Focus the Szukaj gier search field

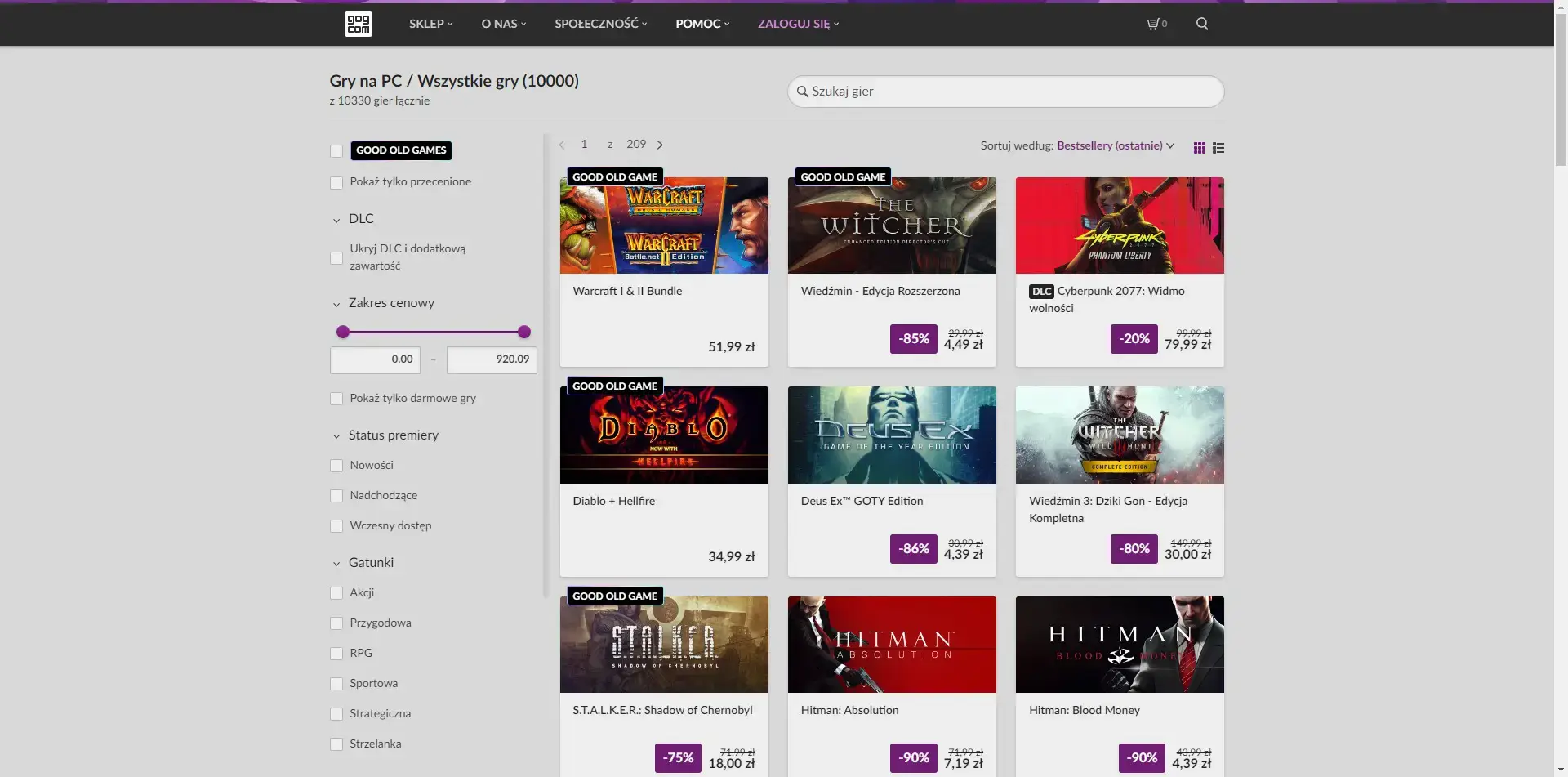(1005, 92)
